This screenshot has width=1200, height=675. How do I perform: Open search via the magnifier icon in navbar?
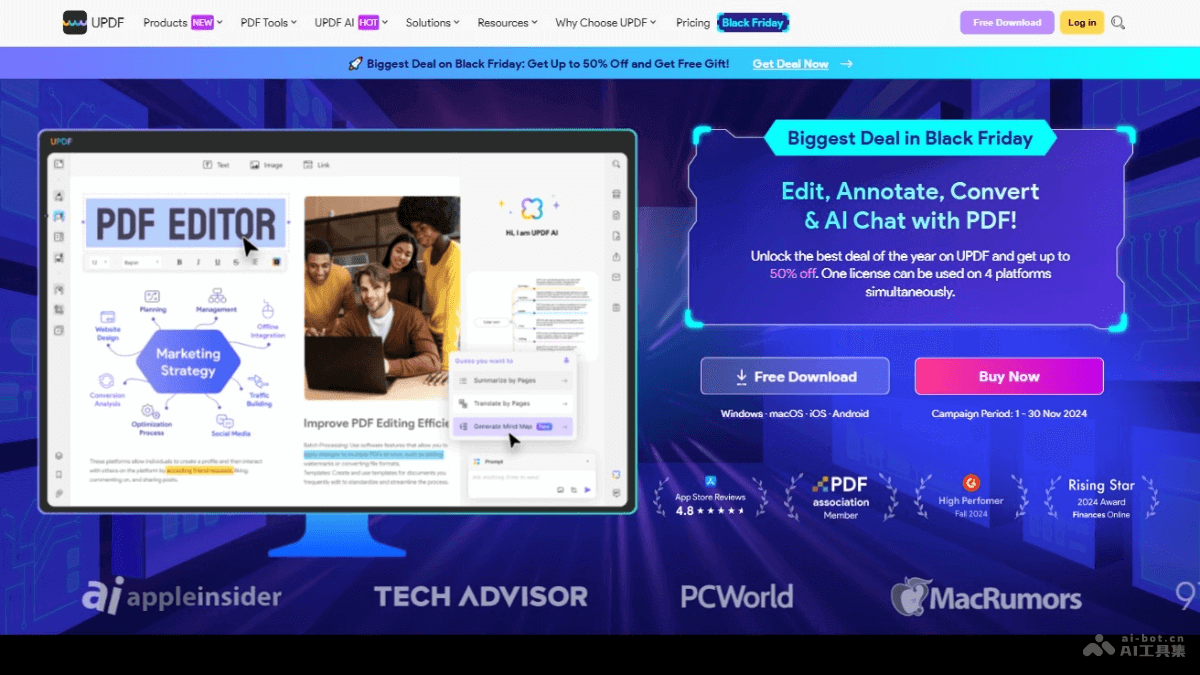pos(1118,23)
